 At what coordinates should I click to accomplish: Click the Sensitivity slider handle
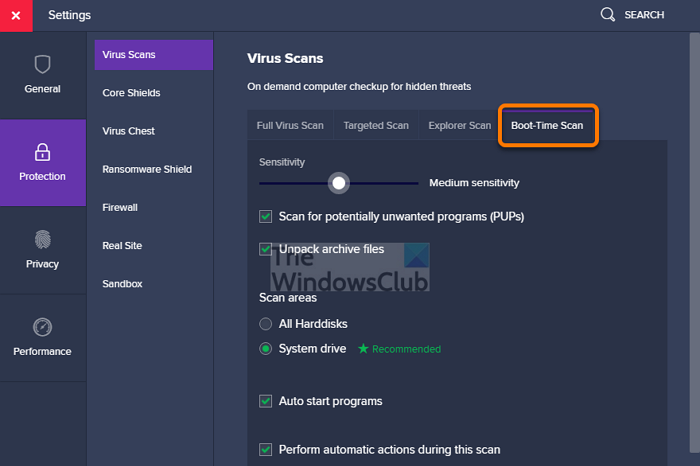pyautogui.click(x=339, y=183)
